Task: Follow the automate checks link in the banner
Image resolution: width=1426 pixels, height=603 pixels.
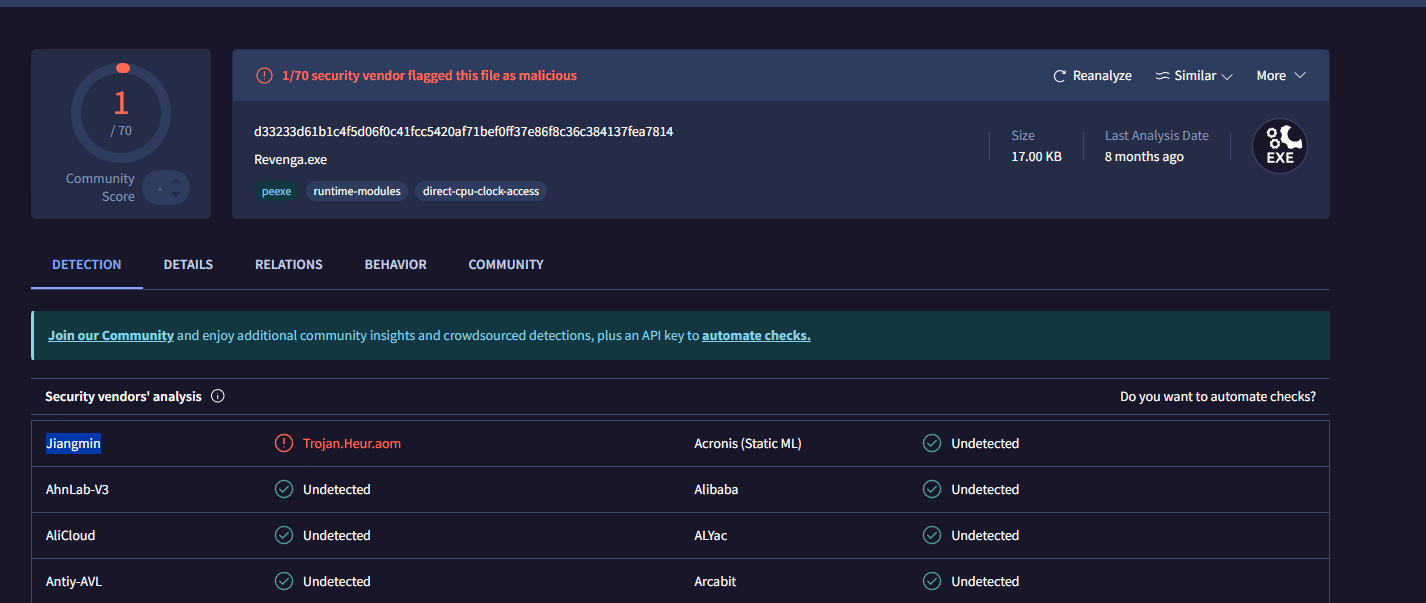Action: point(756,336)
